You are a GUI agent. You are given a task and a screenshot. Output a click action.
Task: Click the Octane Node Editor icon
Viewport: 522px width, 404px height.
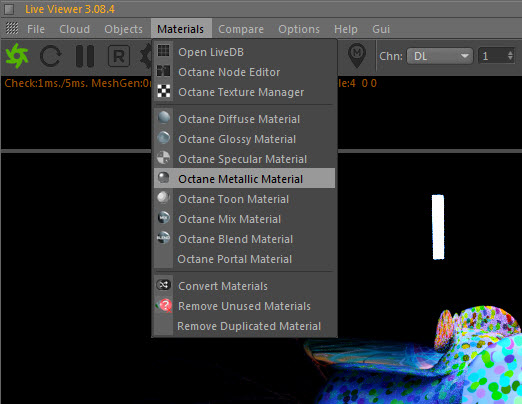click(x=163, y=71)
